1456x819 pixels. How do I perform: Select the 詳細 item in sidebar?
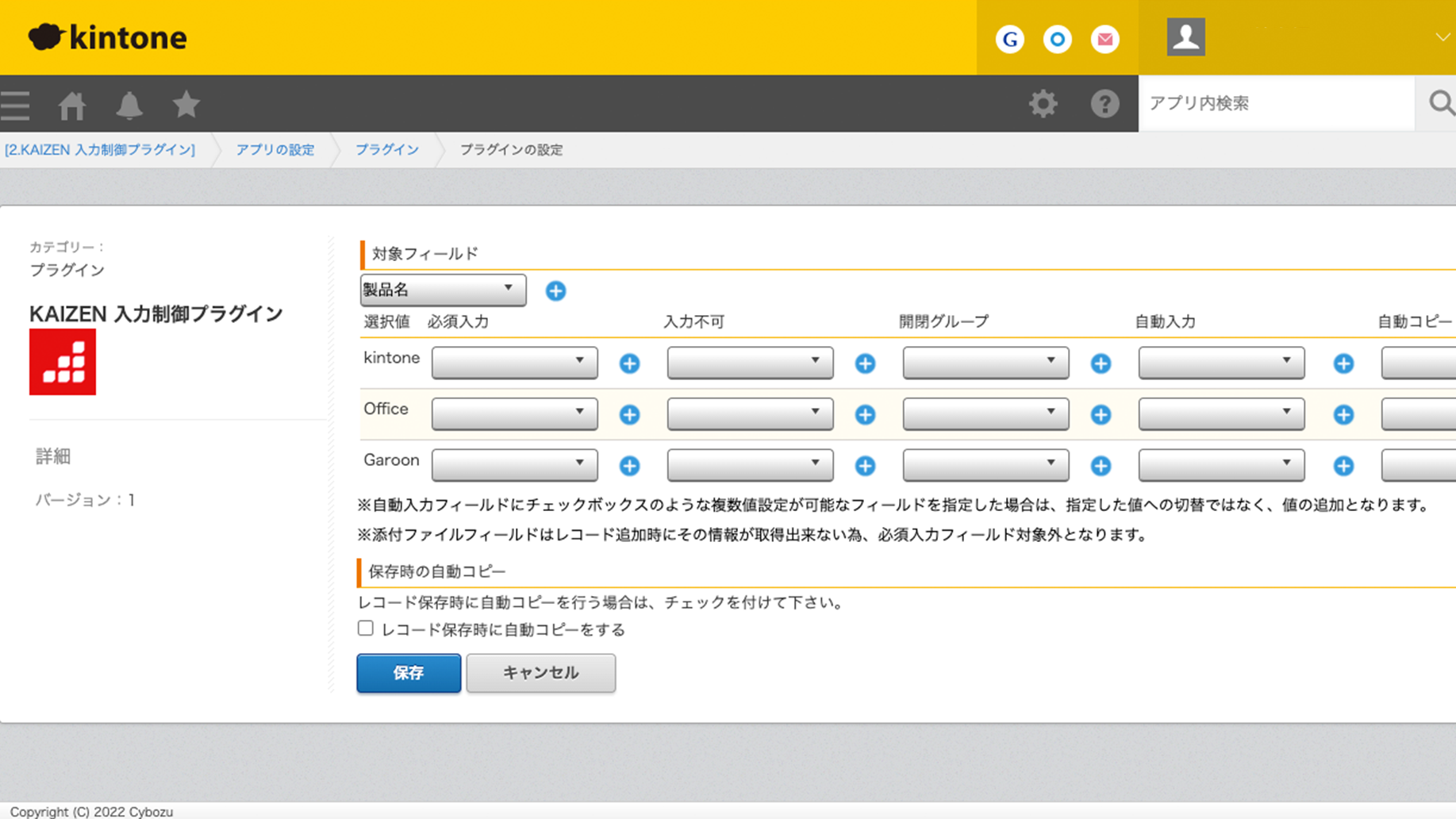(53, 456)
